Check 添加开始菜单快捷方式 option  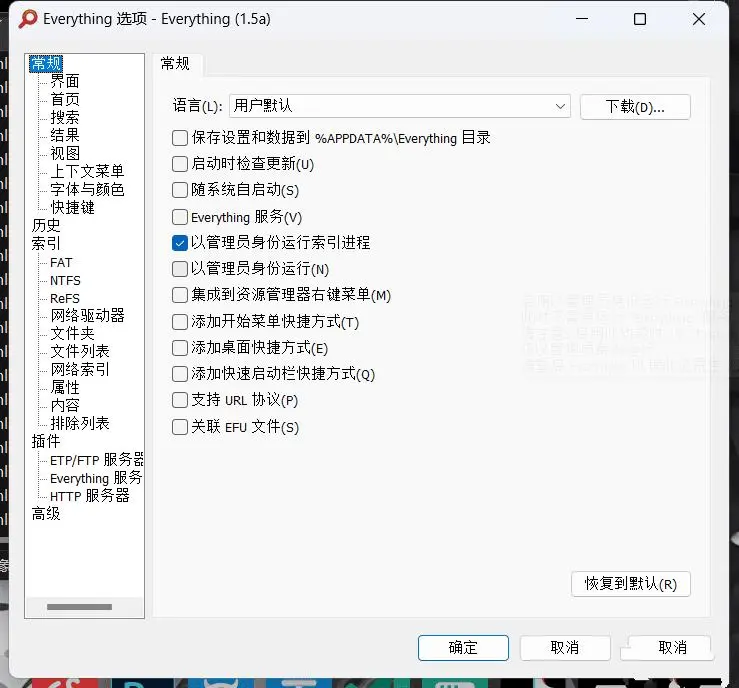point(180,322)
